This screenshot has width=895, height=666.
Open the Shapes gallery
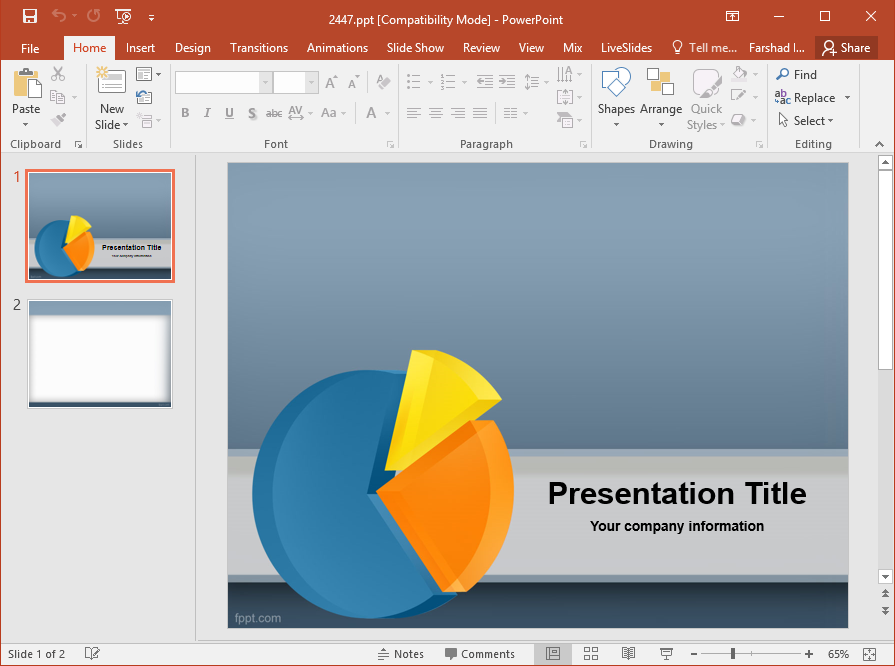coord(616,98)
